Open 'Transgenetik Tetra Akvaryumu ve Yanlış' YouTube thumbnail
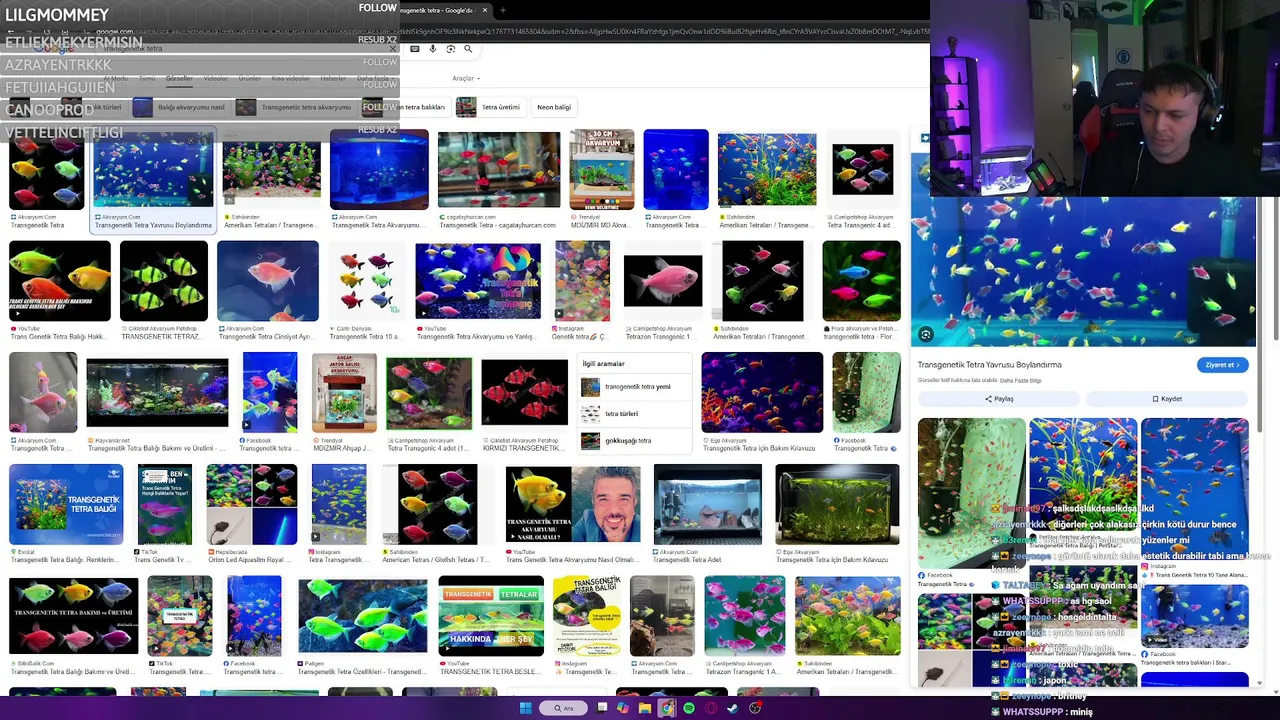Image resolution: width=1280 pixels, height=720 pixels. pos(478,281)
